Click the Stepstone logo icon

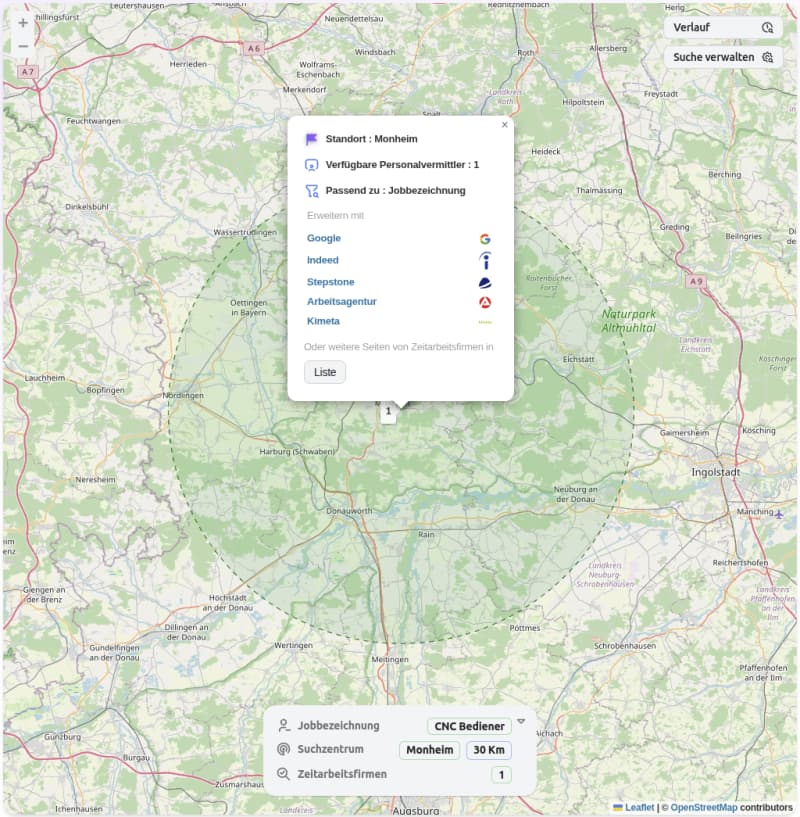pos(484,282)
